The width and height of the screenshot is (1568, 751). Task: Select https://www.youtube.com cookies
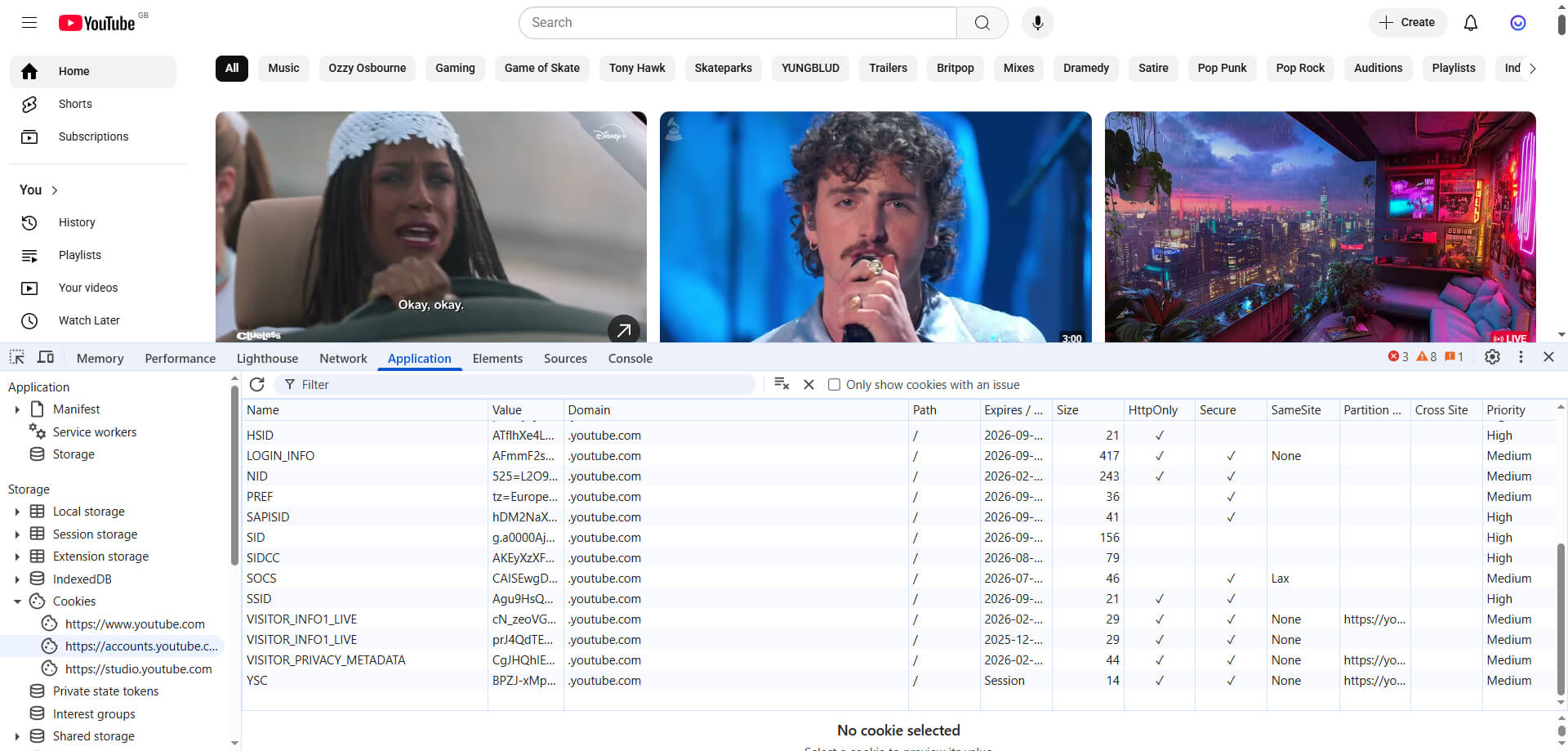tap(135, 624)
